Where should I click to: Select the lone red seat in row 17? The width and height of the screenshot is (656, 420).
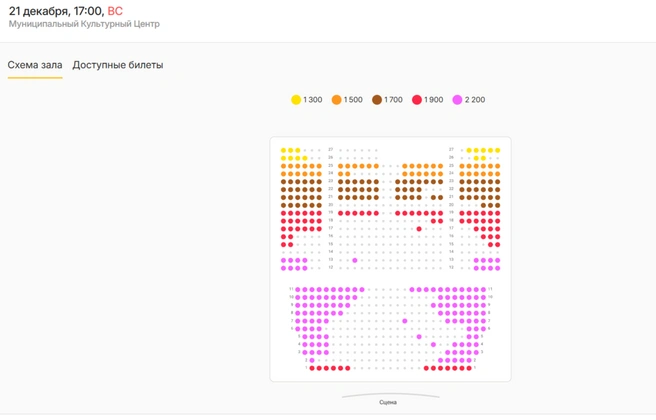point(419,229)
